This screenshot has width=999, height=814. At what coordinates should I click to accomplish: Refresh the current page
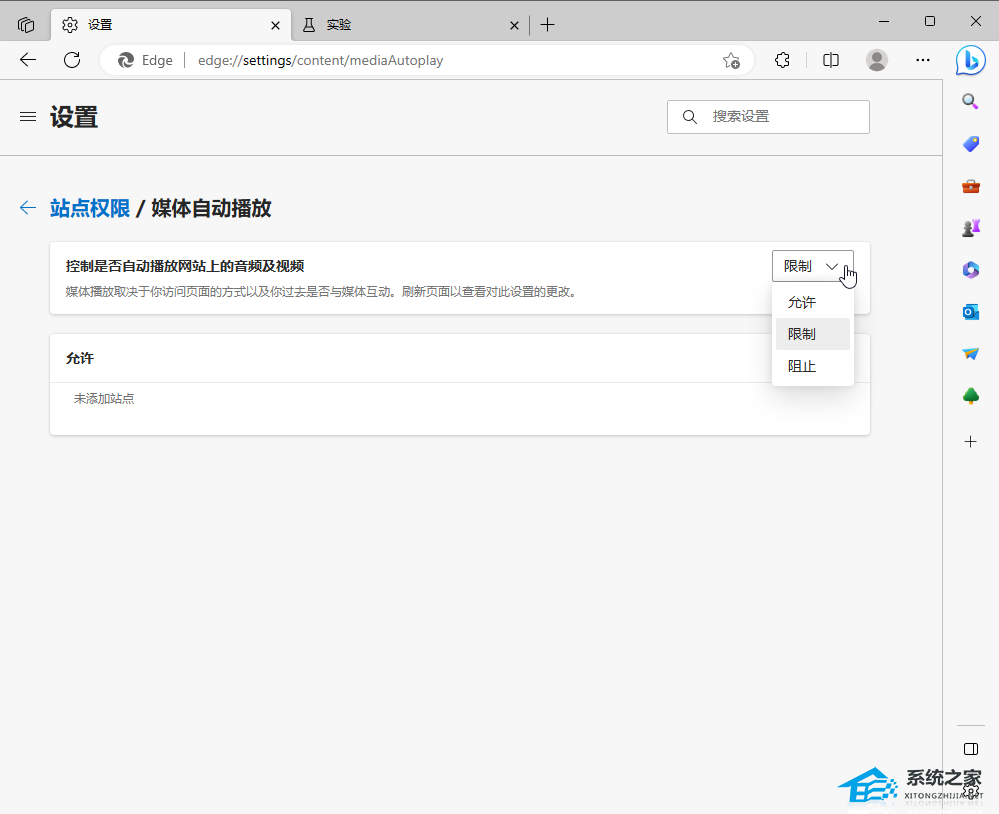[72, 60]
